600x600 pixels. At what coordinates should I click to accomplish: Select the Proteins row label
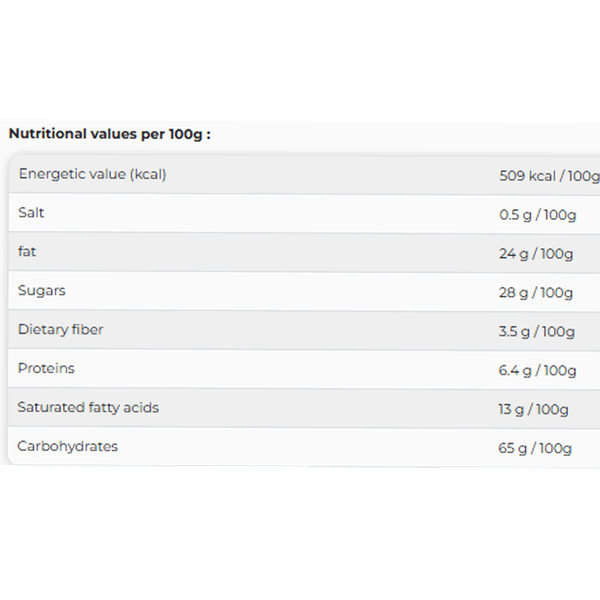tap(46, 369)
